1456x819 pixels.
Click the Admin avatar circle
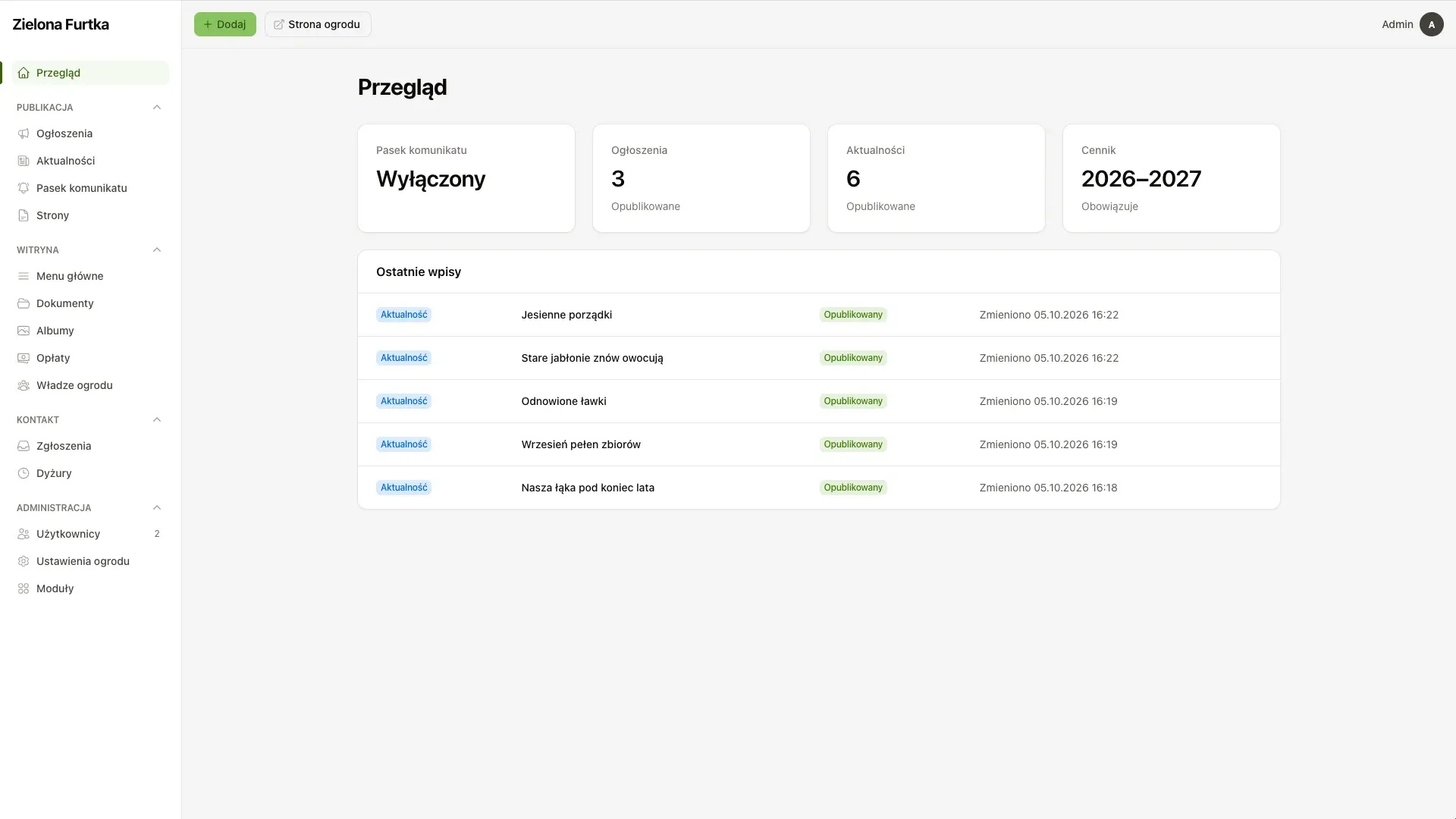pyautogui.click(x=1431, y=24)
